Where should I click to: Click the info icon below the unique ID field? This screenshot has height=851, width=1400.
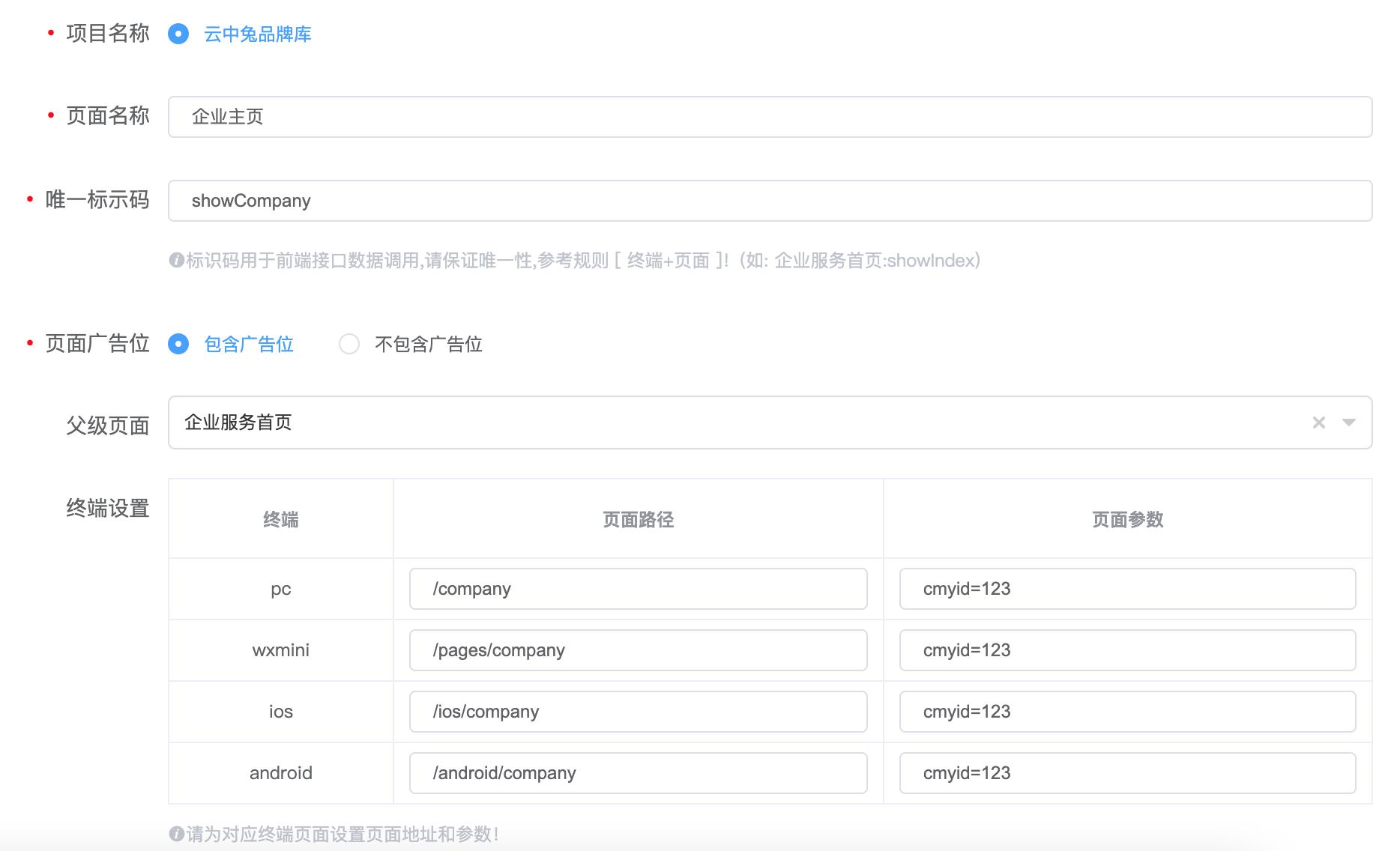pos(175,261)
